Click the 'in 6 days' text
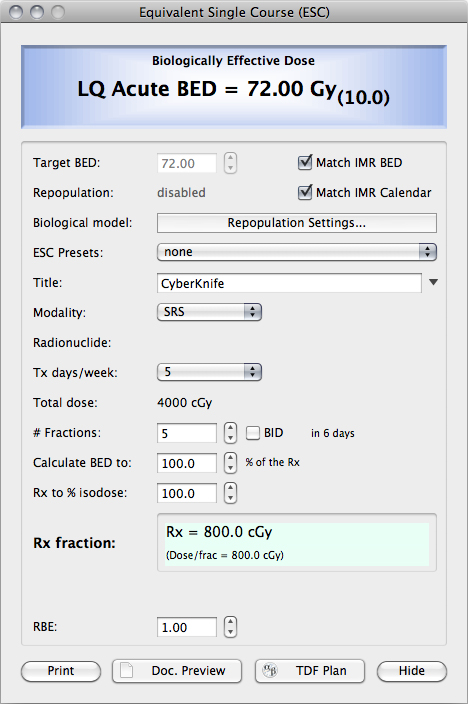This screenshot has height=704, width=468. tap(333, 433)
